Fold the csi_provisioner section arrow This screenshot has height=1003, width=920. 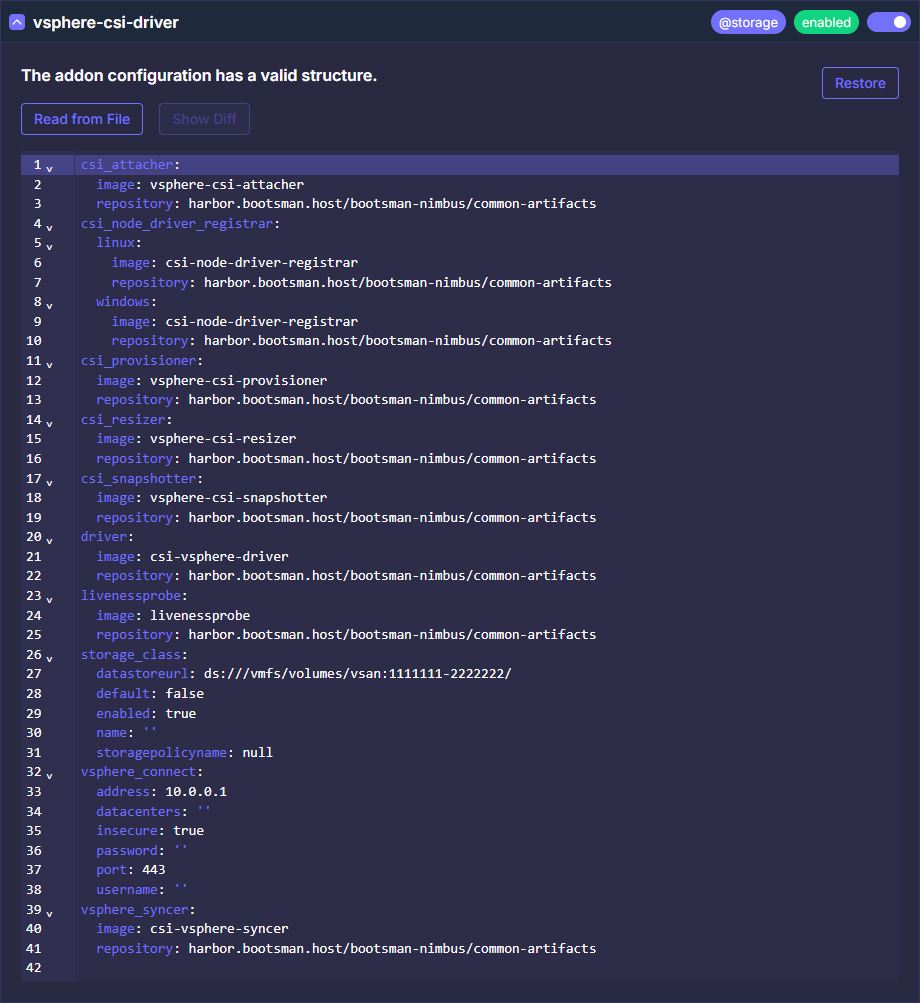click(50, 363)
